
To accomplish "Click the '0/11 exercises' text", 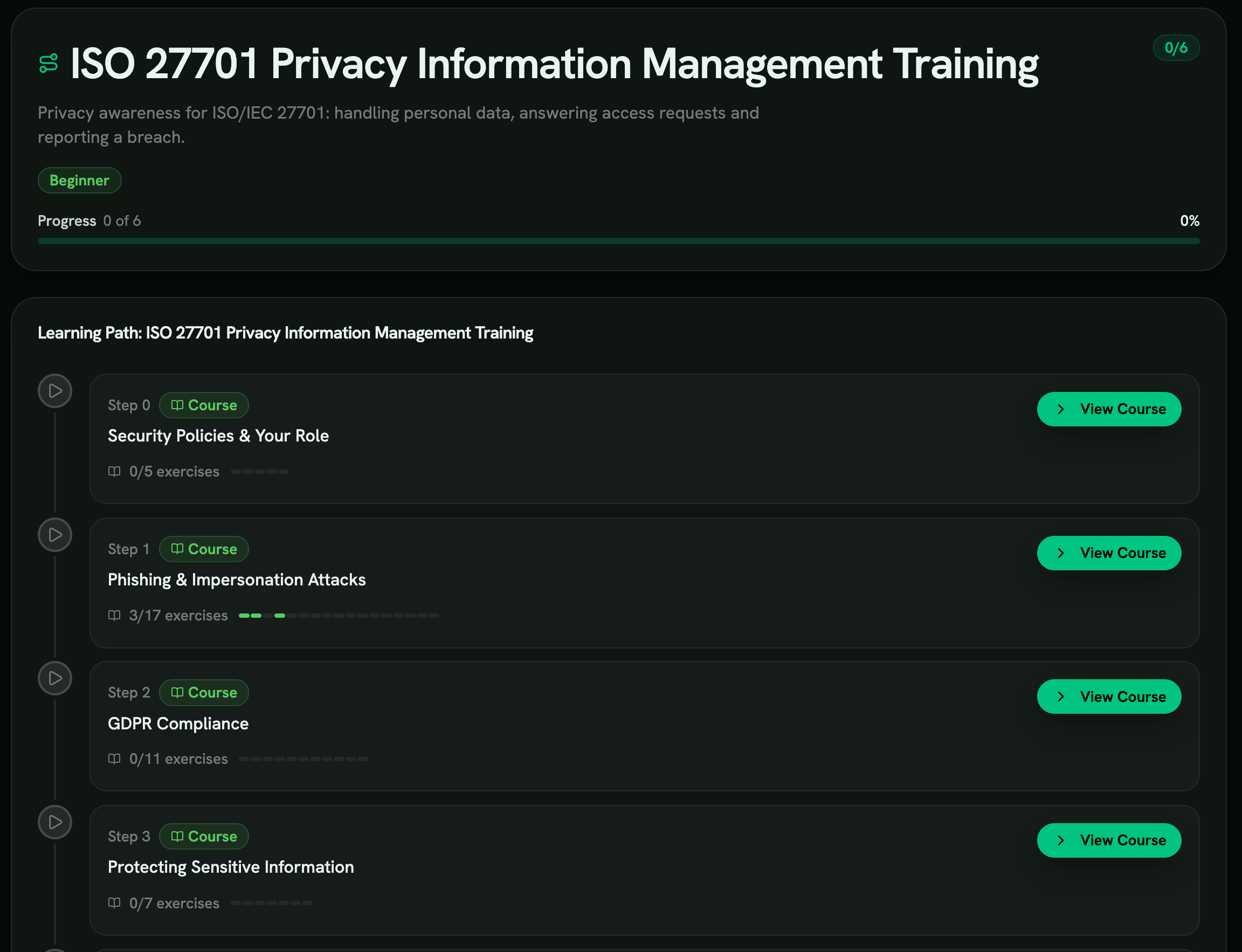I will click(x=178, y=759).
